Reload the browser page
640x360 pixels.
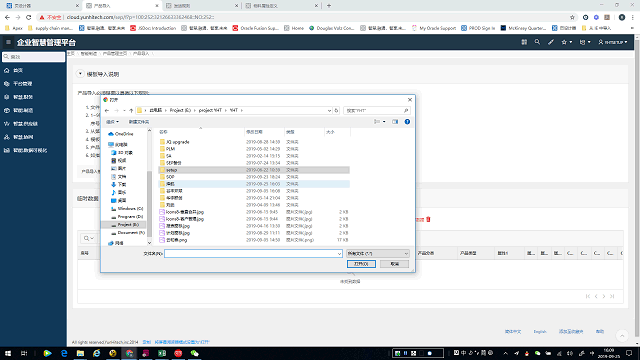coord(29,17)
